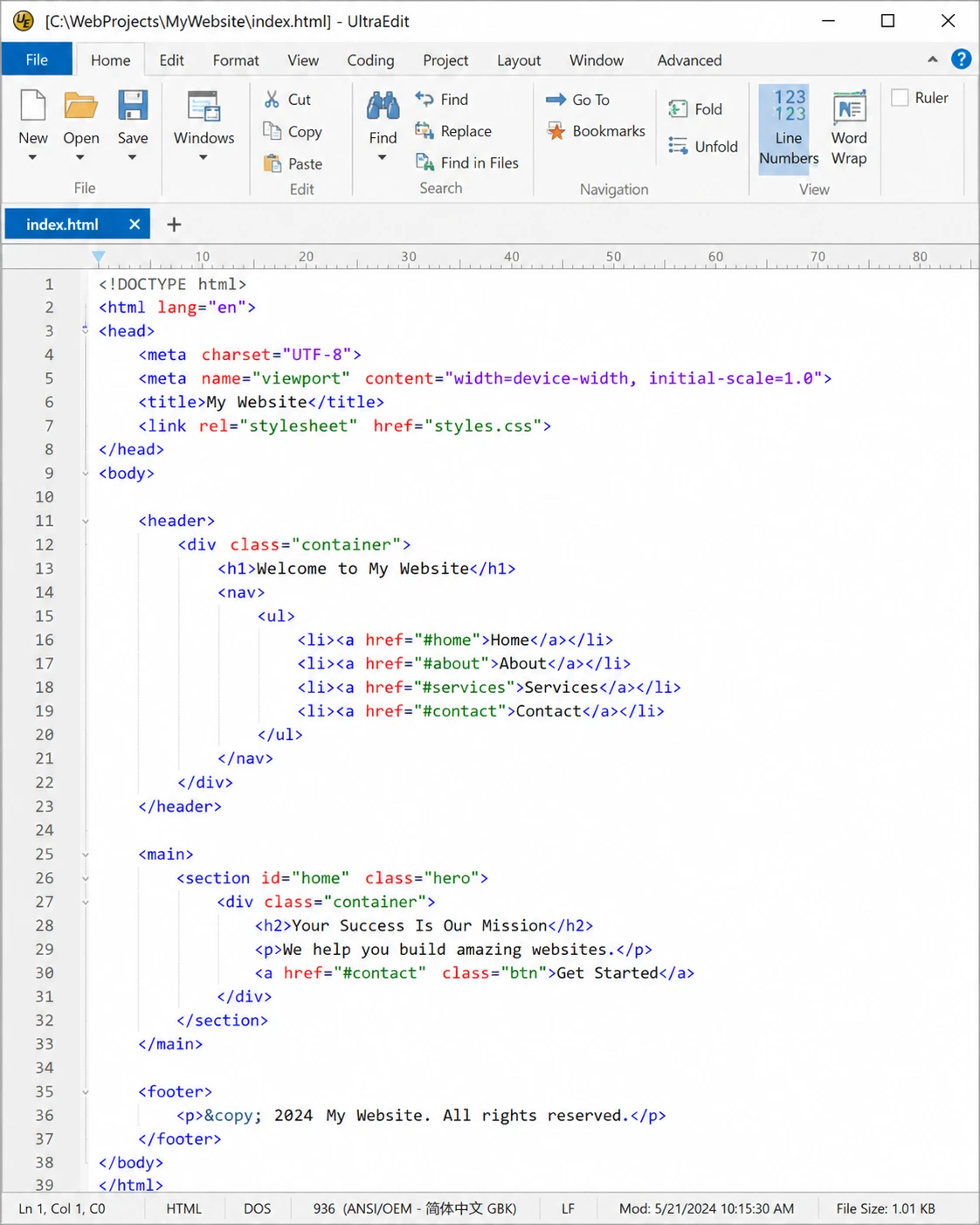Switch to the Format ribbon tab

pos(236,60)
